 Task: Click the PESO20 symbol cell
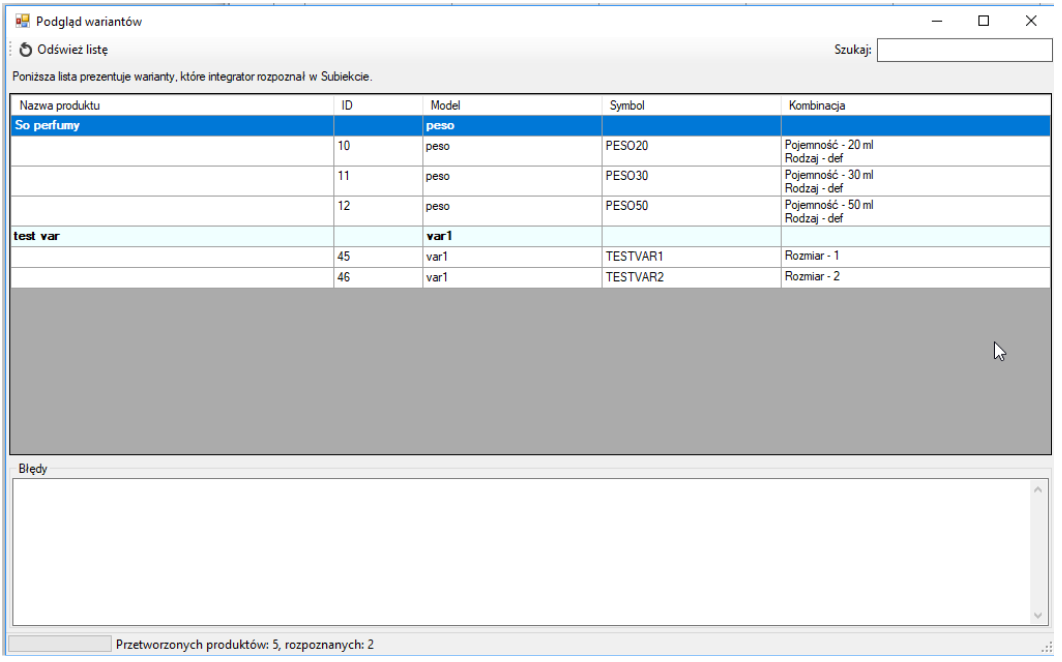coord(692,151)
